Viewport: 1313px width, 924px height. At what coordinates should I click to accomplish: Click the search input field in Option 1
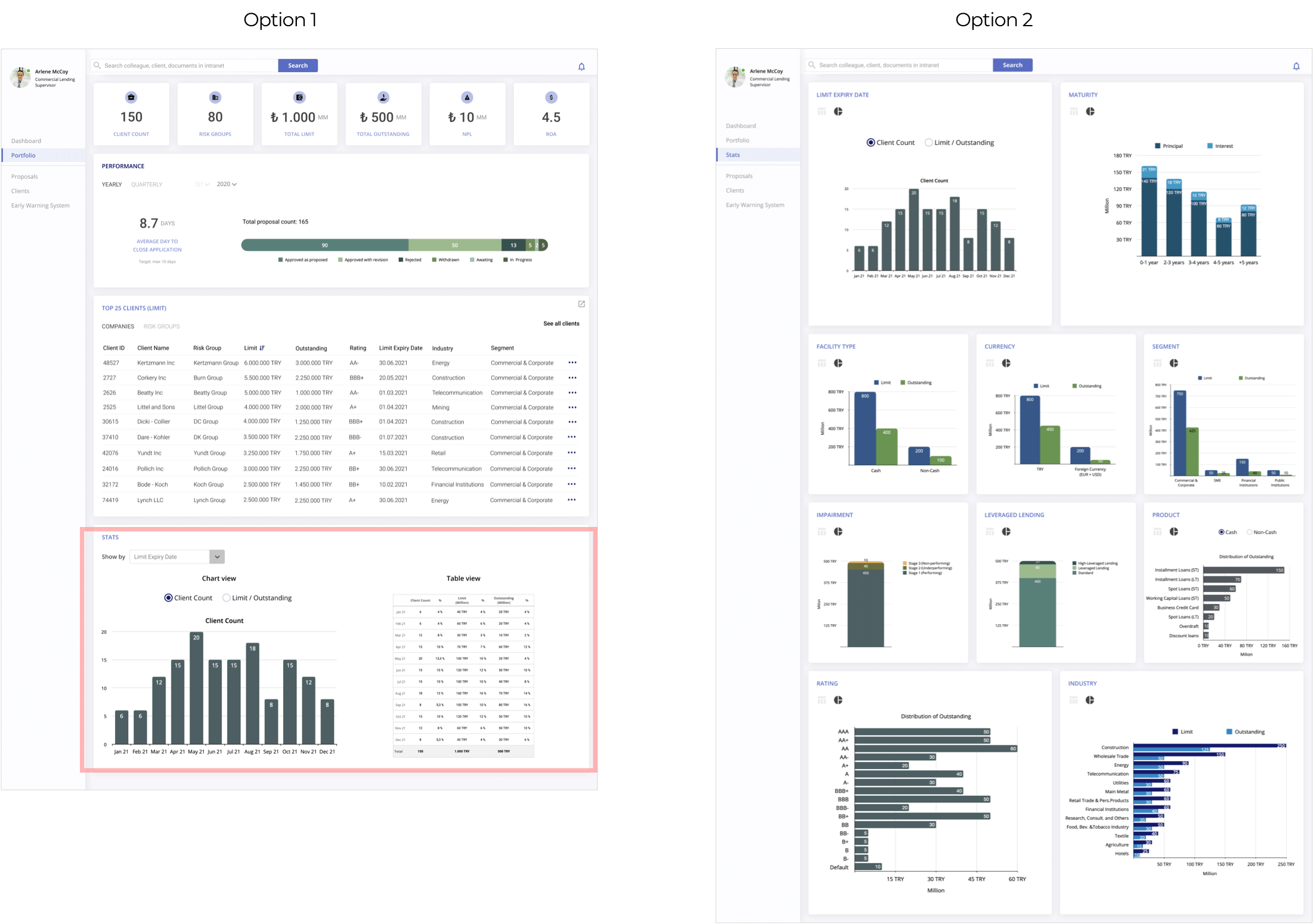coord(185,66)
